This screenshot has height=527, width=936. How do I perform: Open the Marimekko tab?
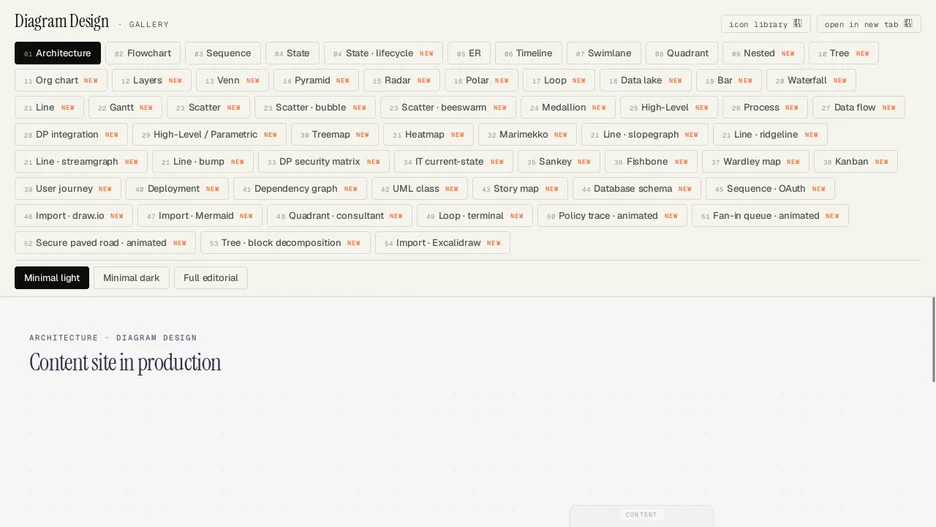point(528,134)
